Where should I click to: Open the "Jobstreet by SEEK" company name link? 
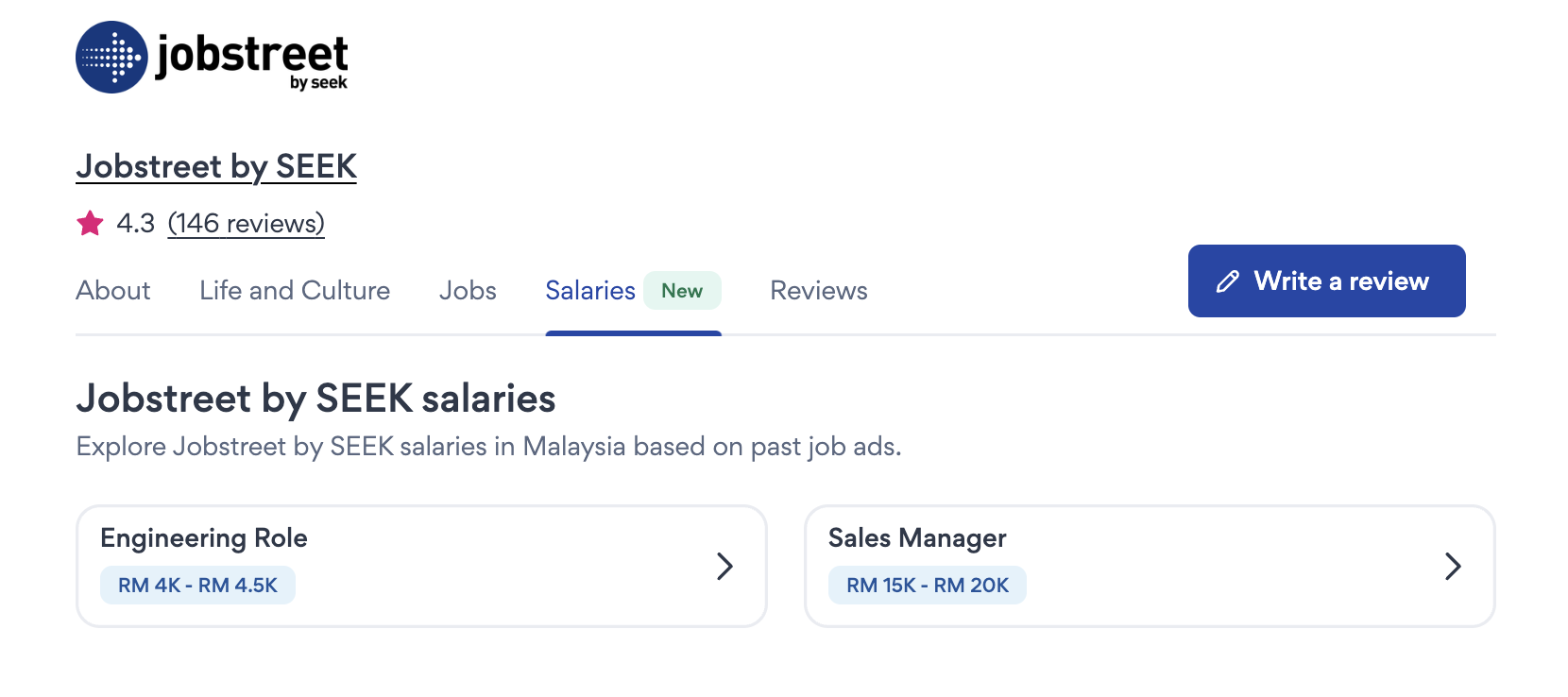point(216,166)
